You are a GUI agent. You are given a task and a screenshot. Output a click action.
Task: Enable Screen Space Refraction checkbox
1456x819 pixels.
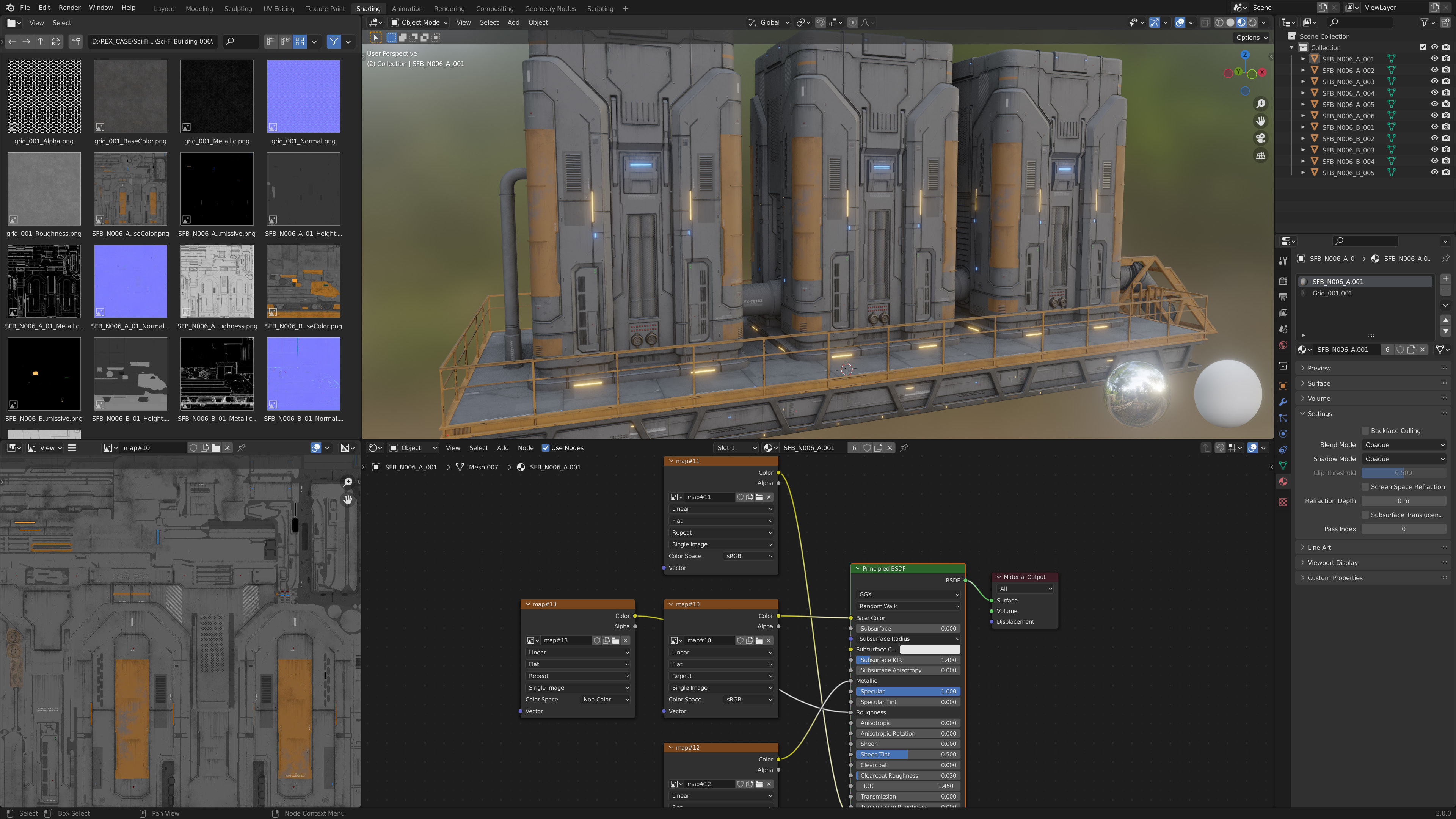click(1365, 486)
